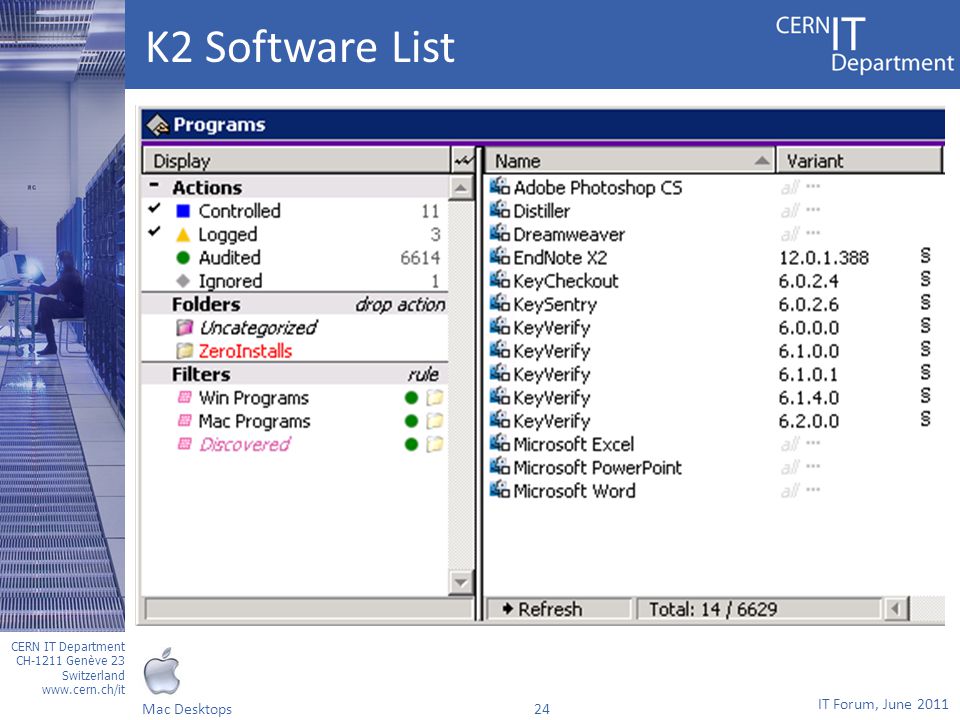Image resolution: width=960 pixels, height=720 pixels.
Task: Click the yellow Logged triangle marker
Action: click(182, 234)
